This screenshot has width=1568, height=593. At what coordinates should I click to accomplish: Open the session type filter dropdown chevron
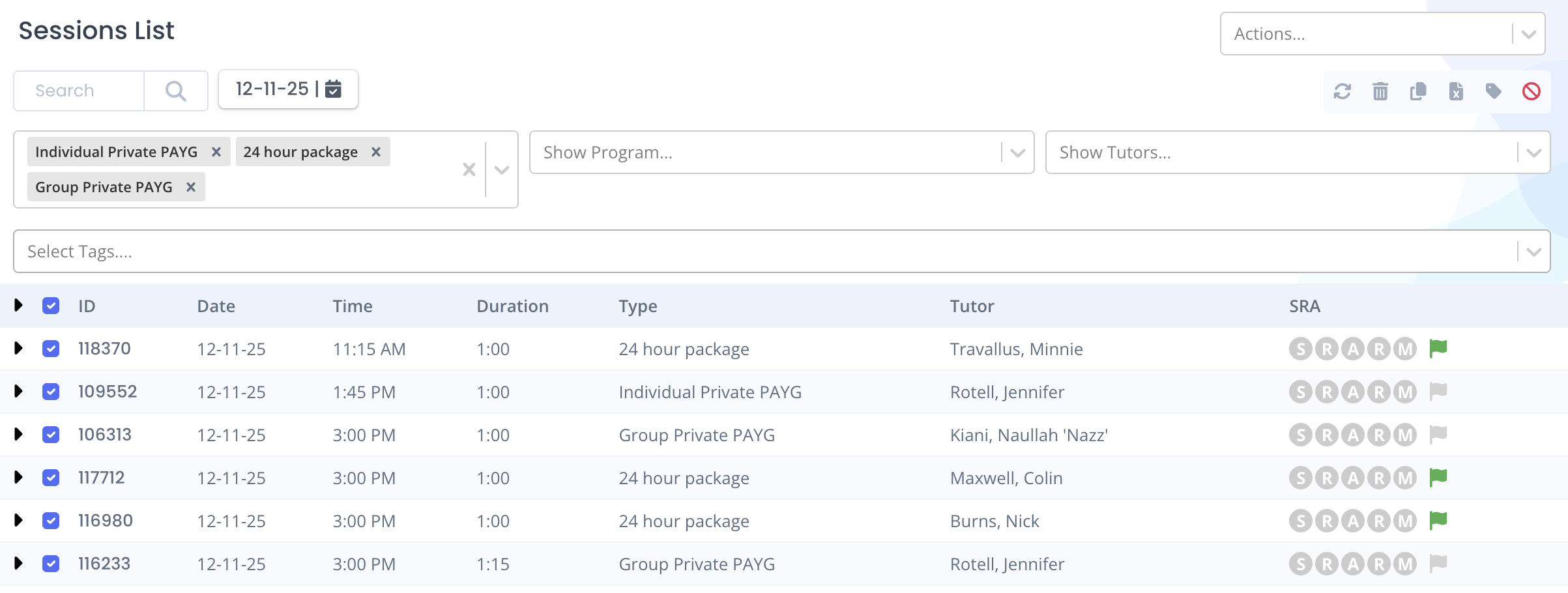pos(501,170)
